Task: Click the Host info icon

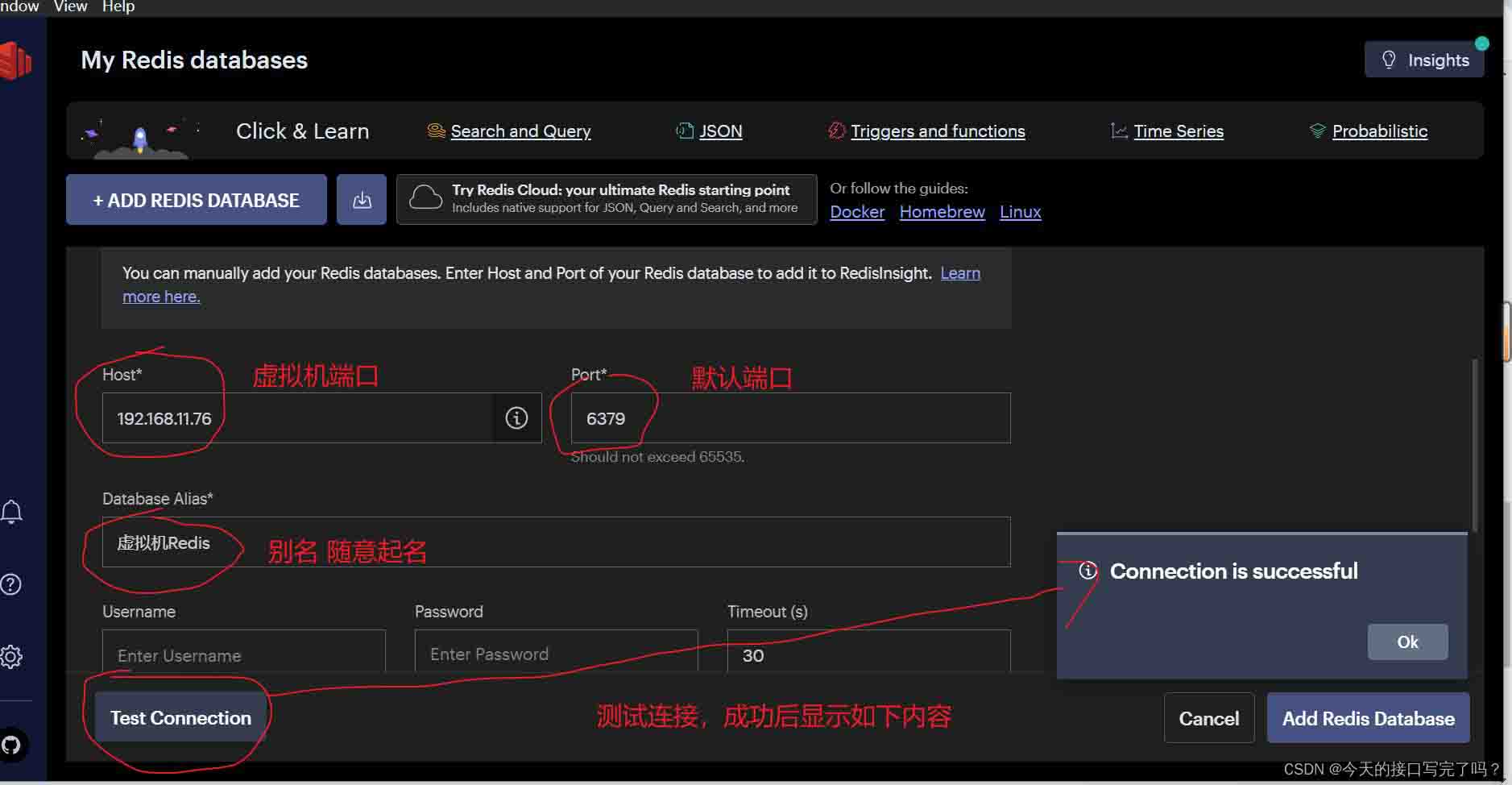Action: (516, 417)
